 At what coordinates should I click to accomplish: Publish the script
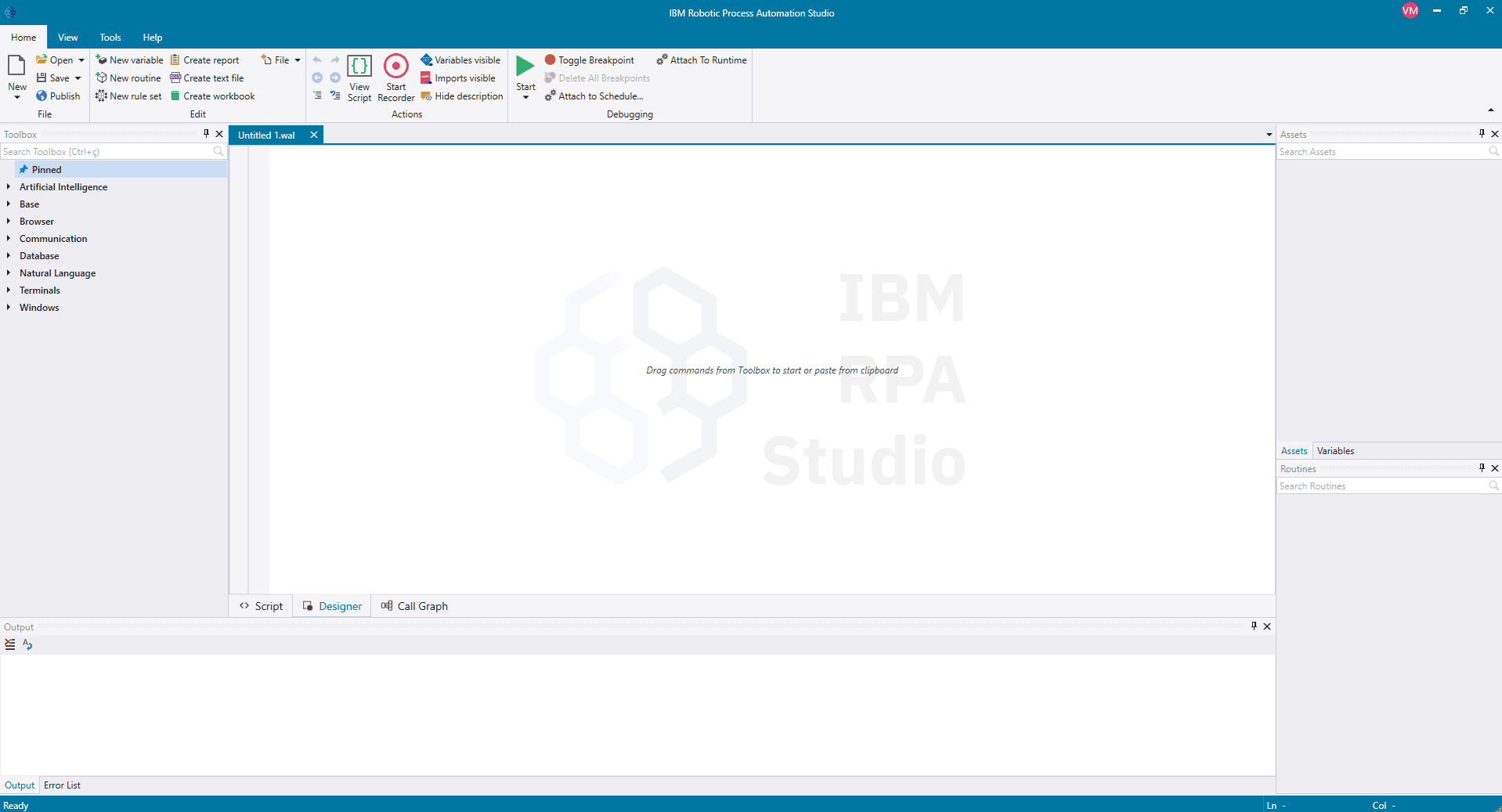coord(58,96)
